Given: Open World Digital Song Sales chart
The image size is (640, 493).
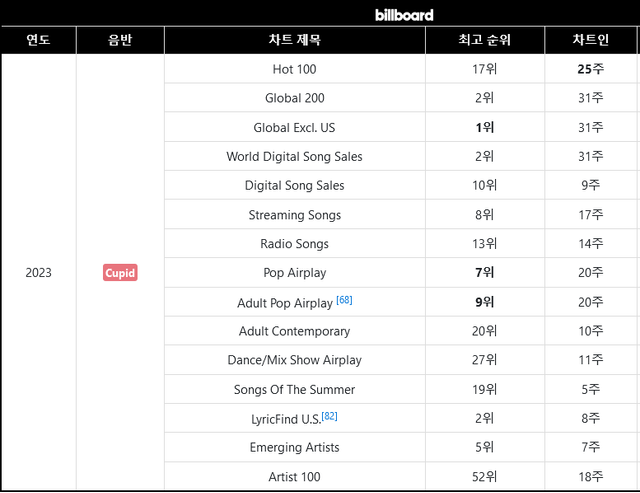Looking at the screenshot, I should point(294,156).
